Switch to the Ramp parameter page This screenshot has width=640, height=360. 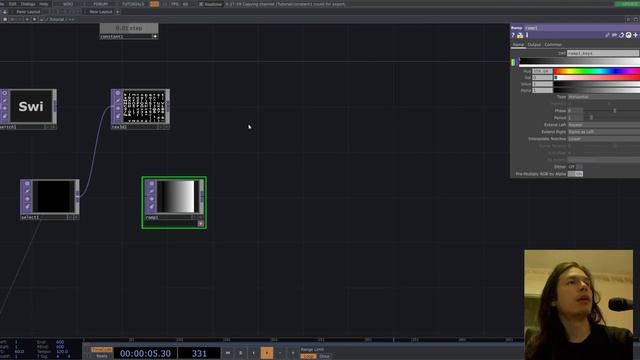[x=518, y=44]
